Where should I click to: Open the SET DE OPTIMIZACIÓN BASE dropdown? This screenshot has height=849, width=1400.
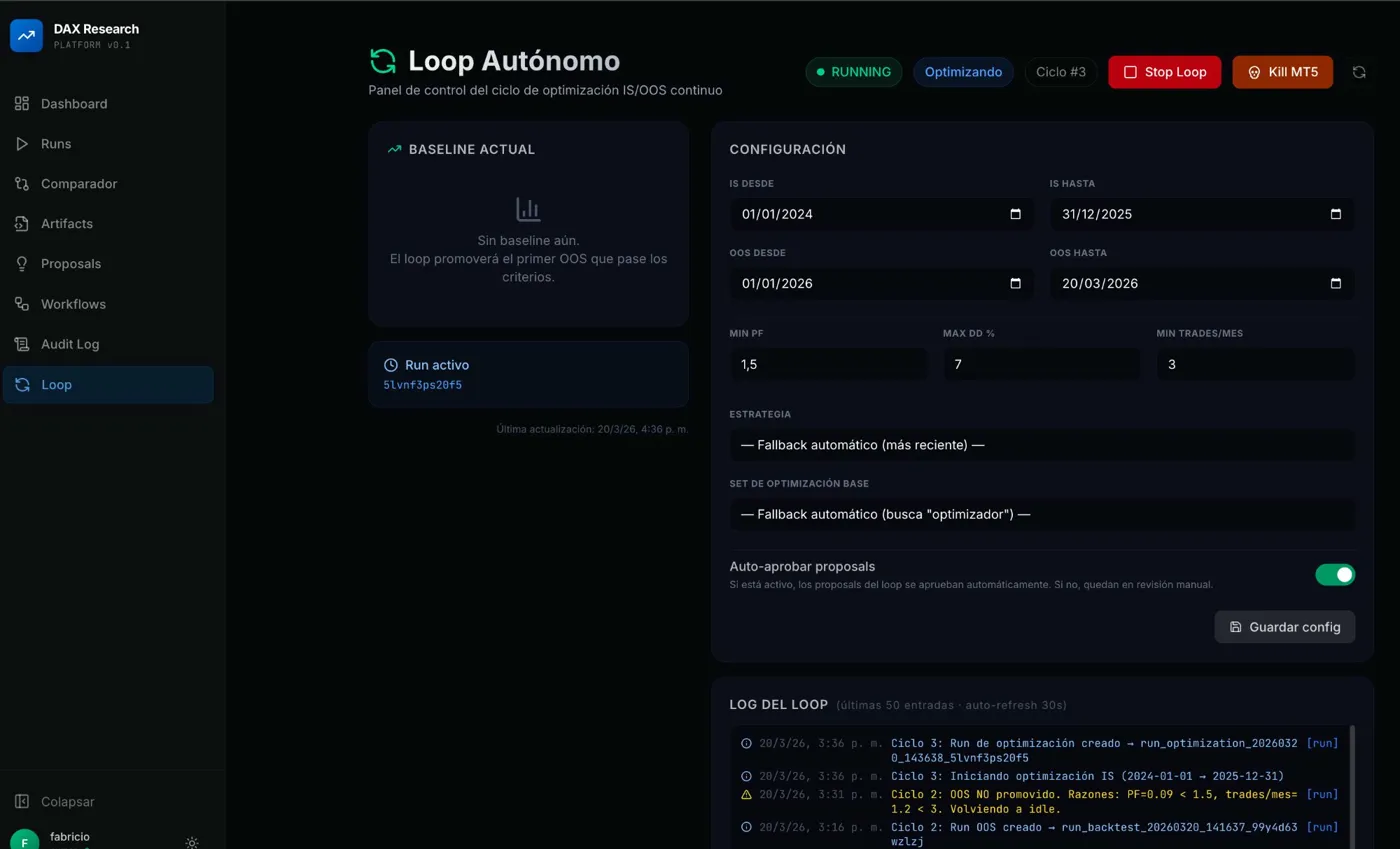1044,513
